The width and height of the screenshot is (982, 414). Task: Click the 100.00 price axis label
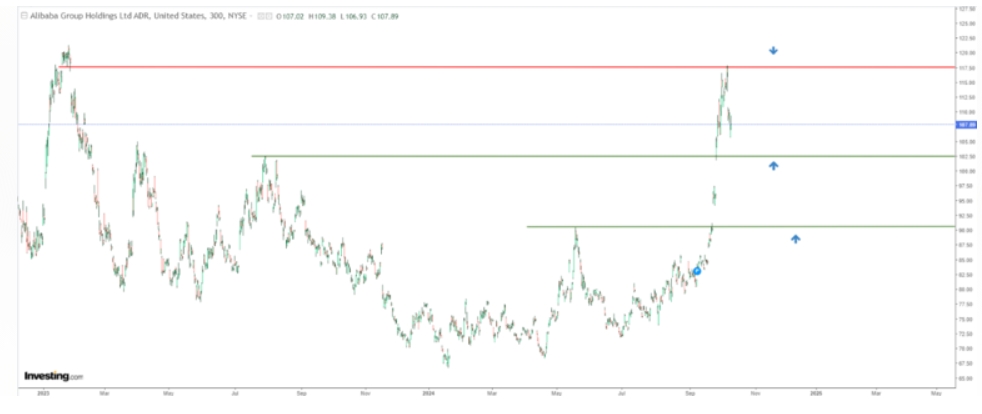click(x=968, y=171)
